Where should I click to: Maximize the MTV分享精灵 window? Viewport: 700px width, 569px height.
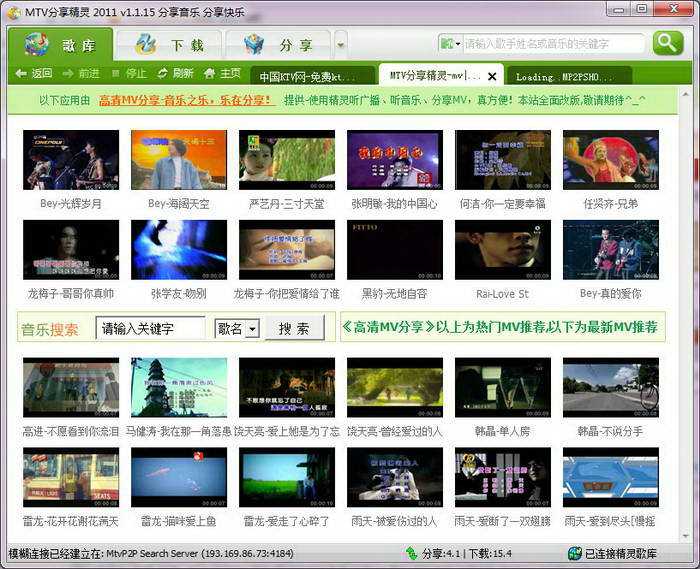642,9
